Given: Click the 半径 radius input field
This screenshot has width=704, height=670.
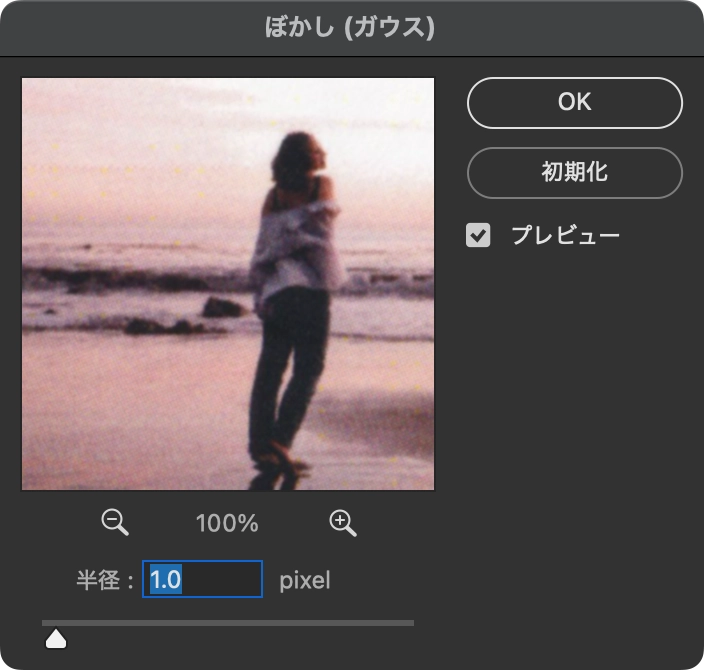Looking at the screenshot, I should pos(202,580).
